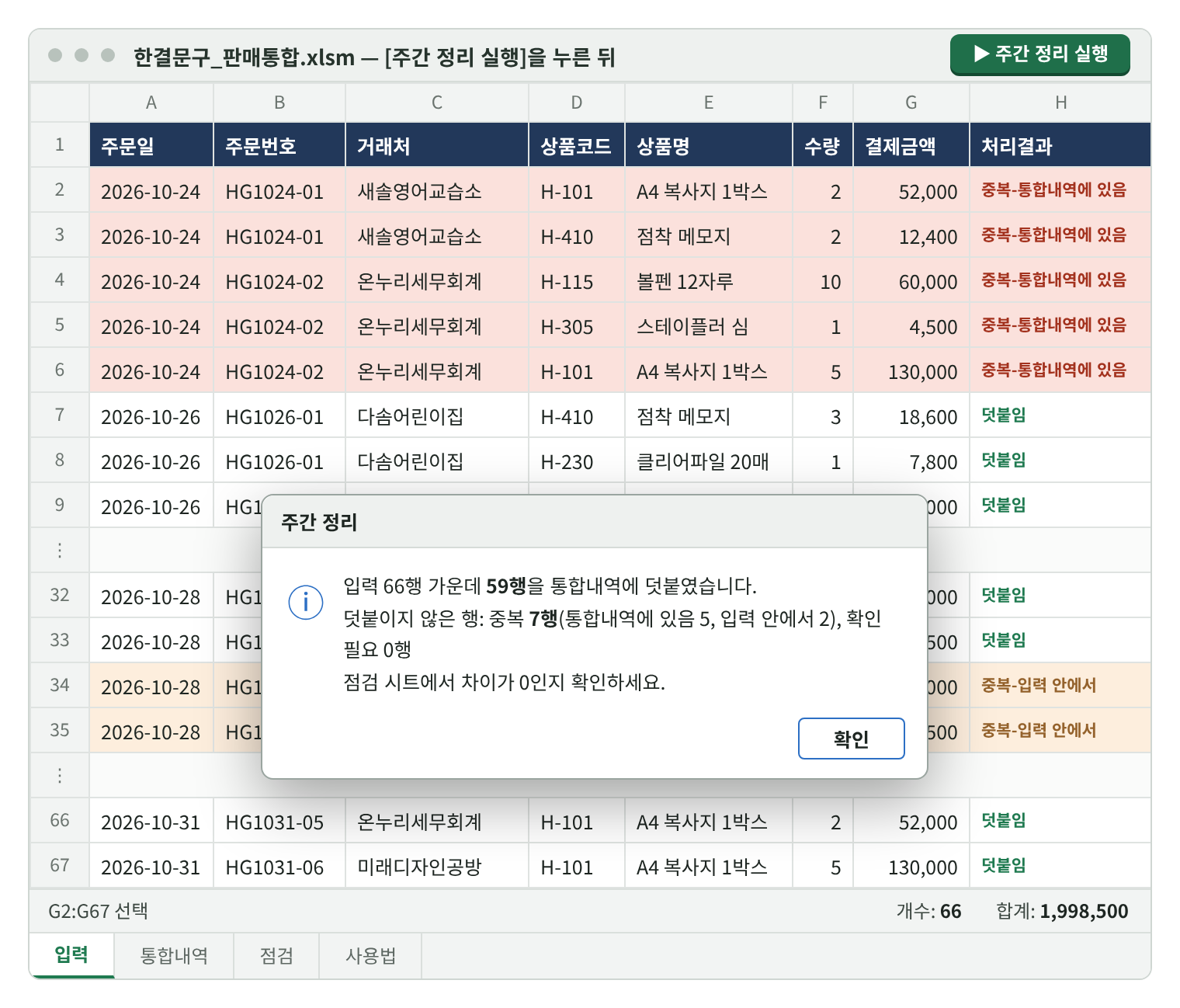Click the collapsed rows ellipsis below row 9

pos(60,551)
